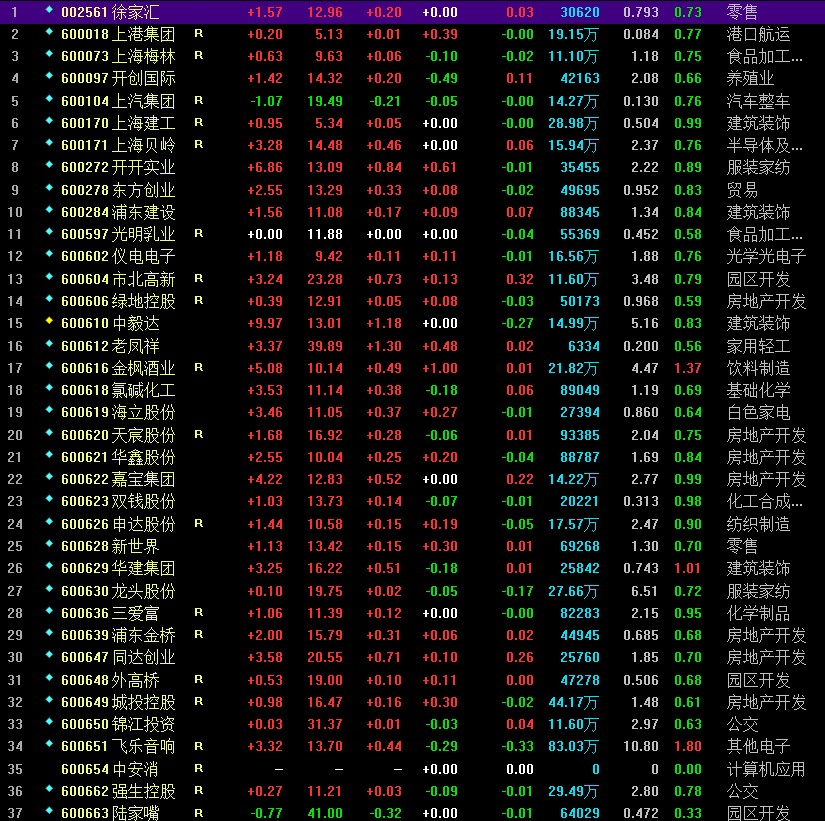This screenshot has width=825, height=821.
Task: Select stock 600663 陆家嘴
Action: point(117,814)
